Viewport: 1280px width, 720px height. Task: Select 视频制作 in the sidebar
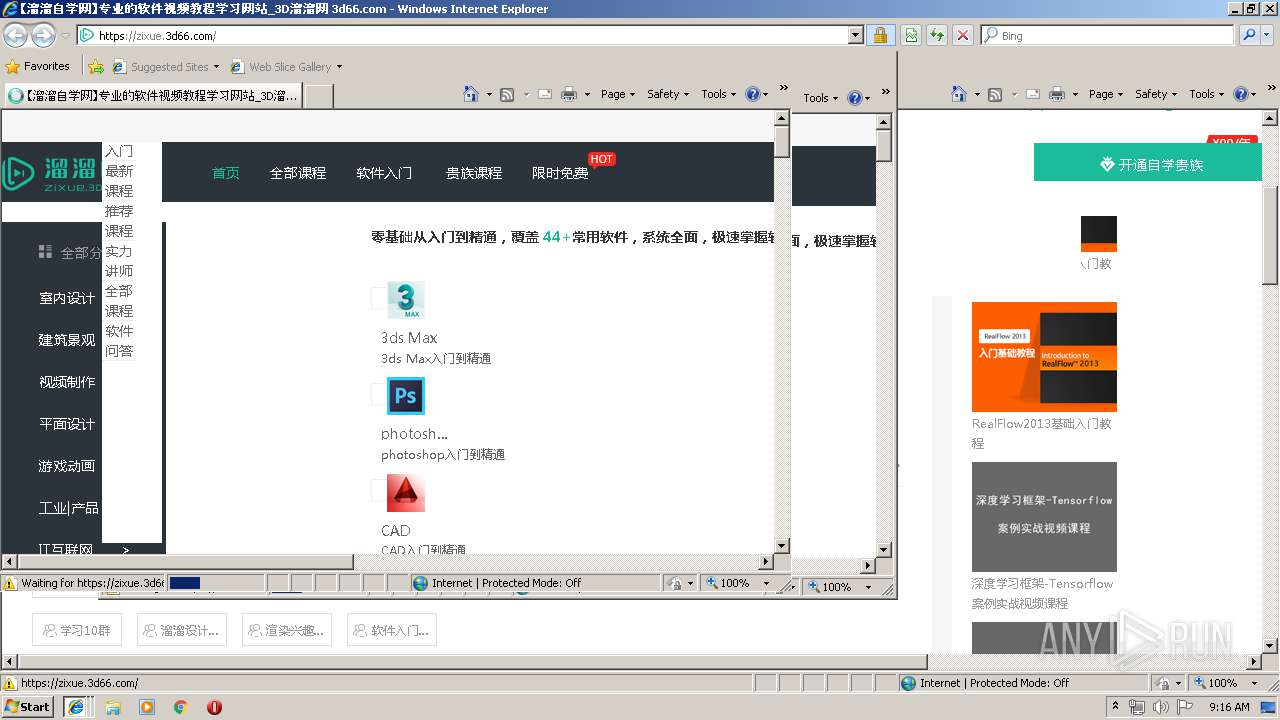[67, 382]
